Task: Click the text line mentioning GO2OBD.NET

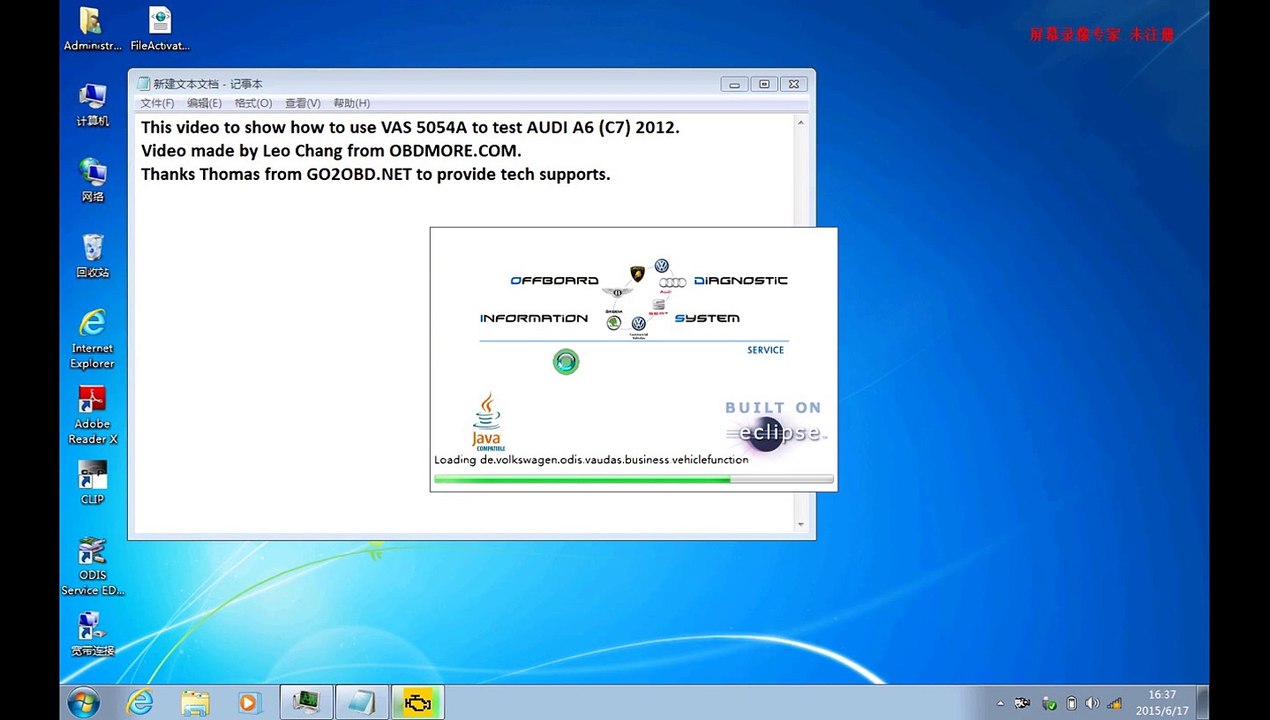Action: [x=375, y=174]
